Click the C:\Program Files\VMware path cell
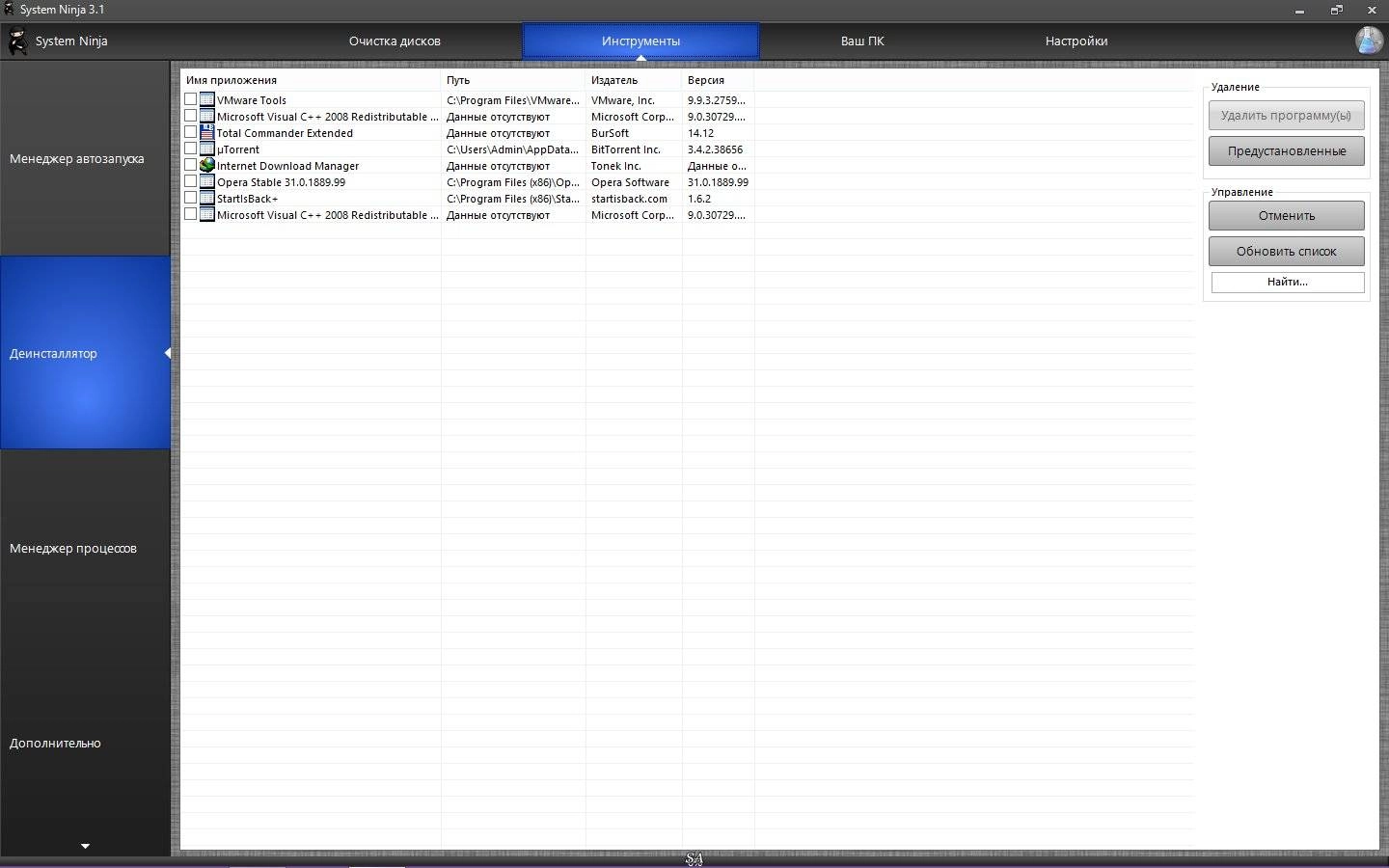This screenshot has height=868, width=1389. coord(513,100)
